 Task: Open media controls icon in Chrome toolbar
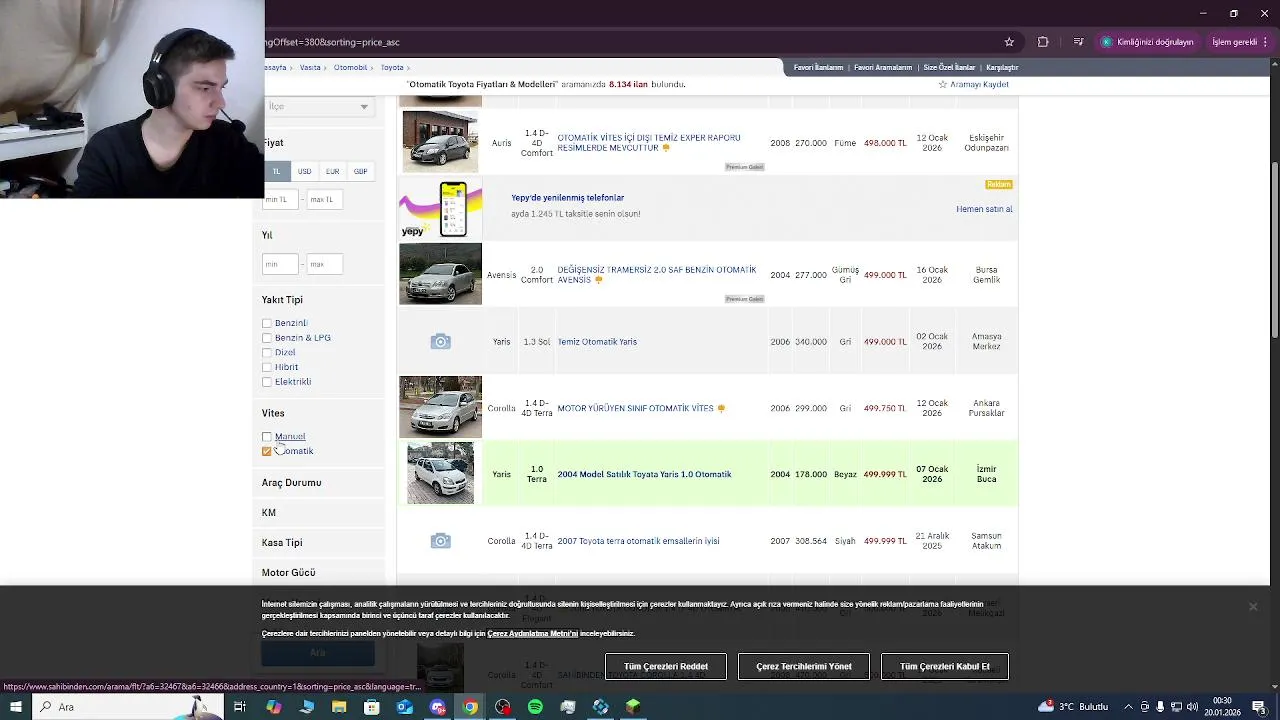[1078, 42]
